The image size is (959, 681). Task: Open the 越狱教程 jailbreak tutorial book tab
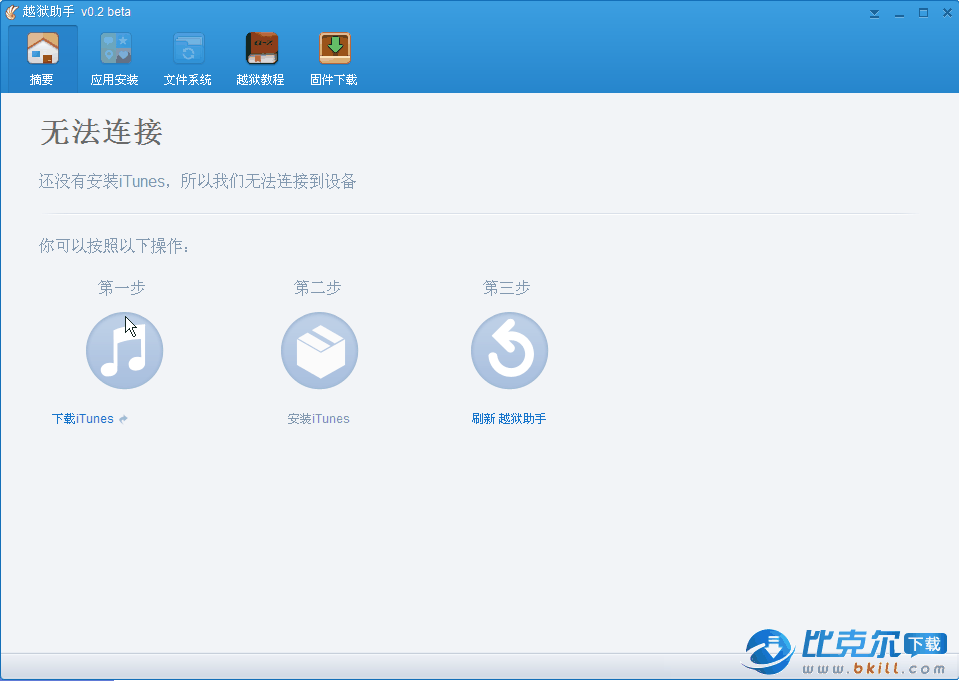(x=261, y=59)
